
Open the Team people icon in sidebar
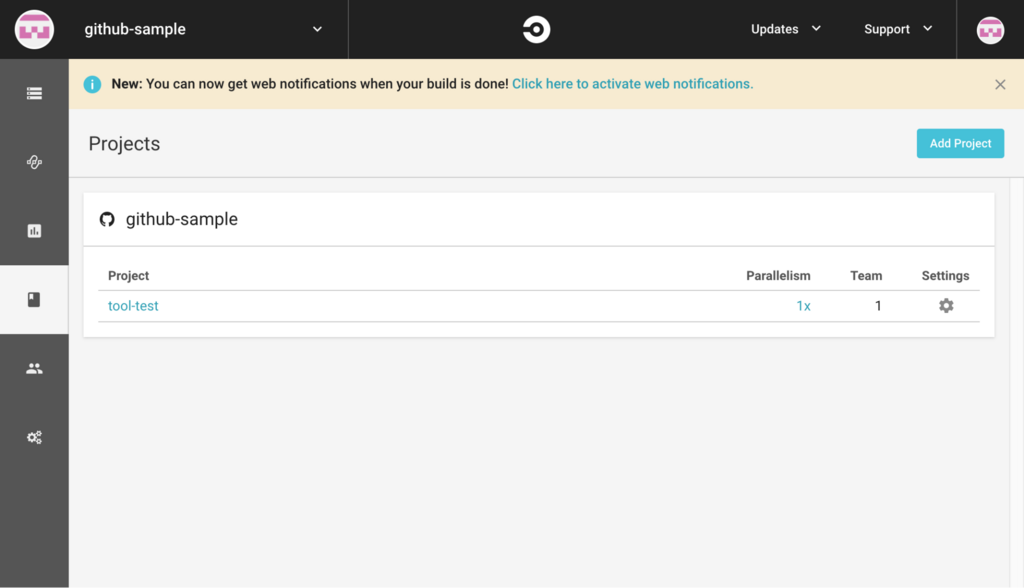(x=34, y=368)
